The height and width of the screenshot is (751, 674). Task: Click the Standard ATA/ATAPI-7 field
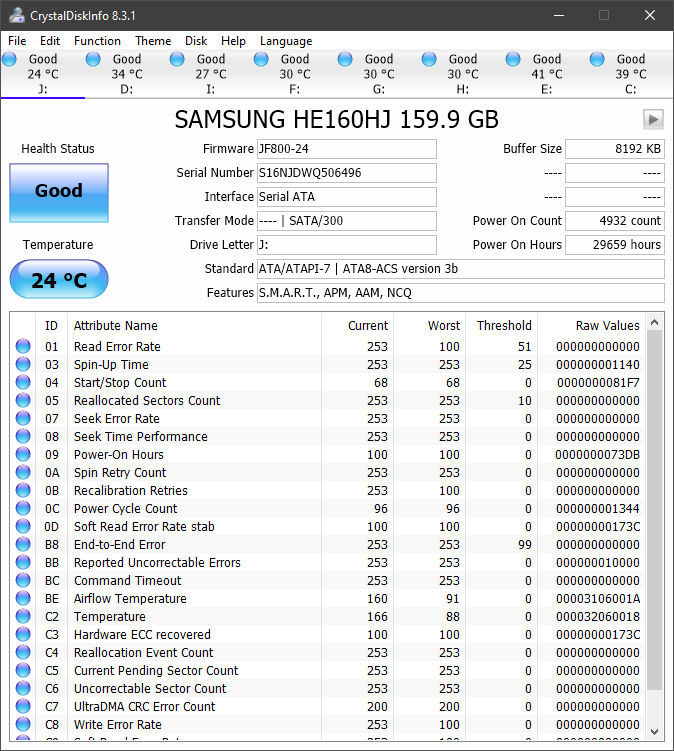point(461,269)
